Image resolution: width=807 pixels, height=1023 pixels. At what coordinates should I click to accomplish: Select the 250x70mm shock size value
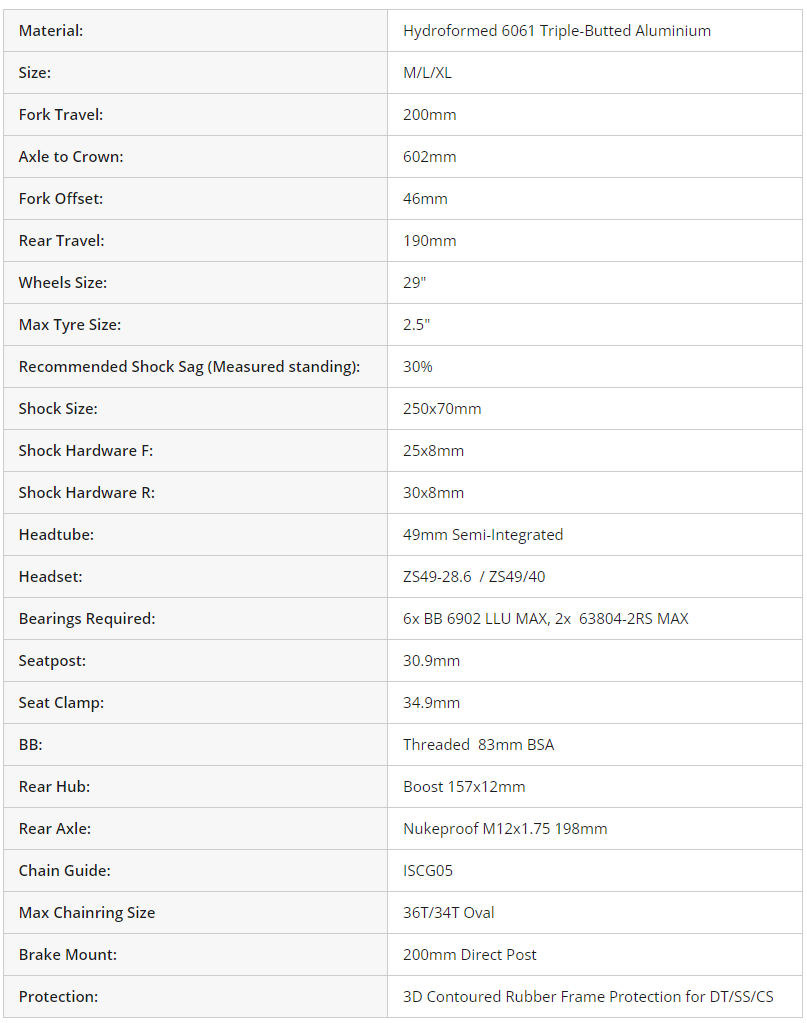click(442, 409)
